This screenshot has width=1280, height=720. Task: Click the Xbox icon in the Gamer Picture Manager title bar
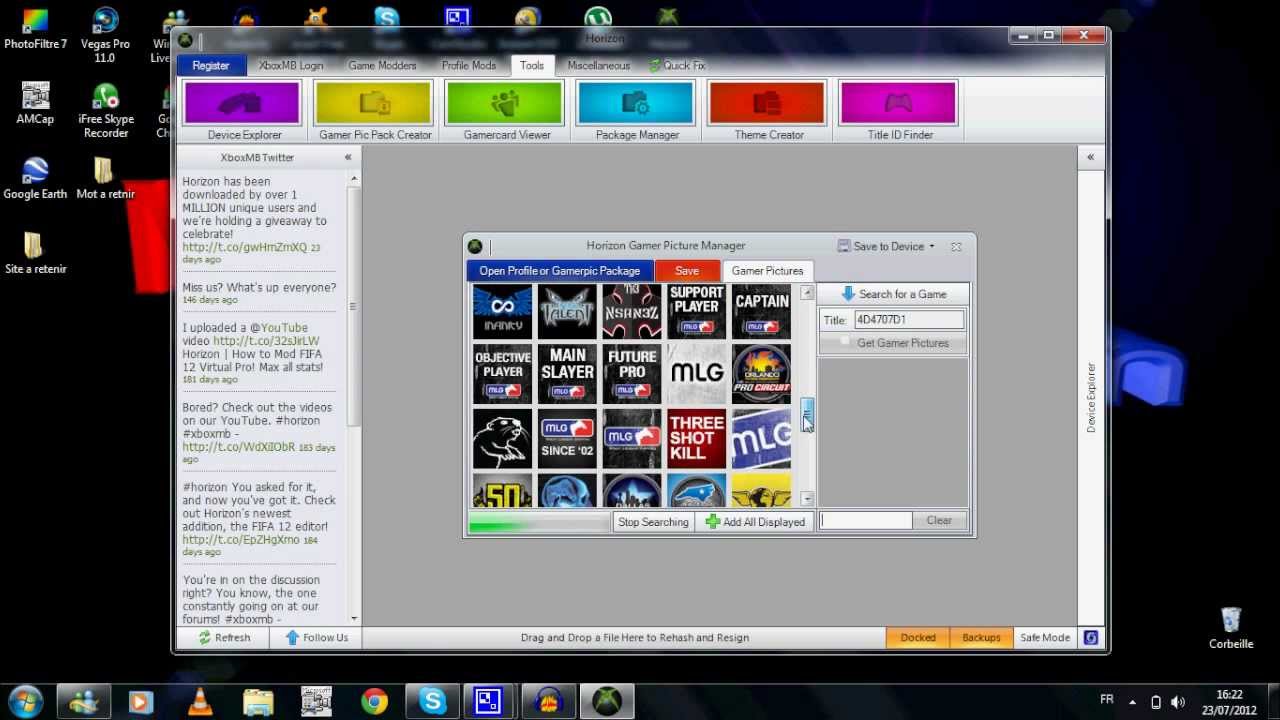pos(475,246)
